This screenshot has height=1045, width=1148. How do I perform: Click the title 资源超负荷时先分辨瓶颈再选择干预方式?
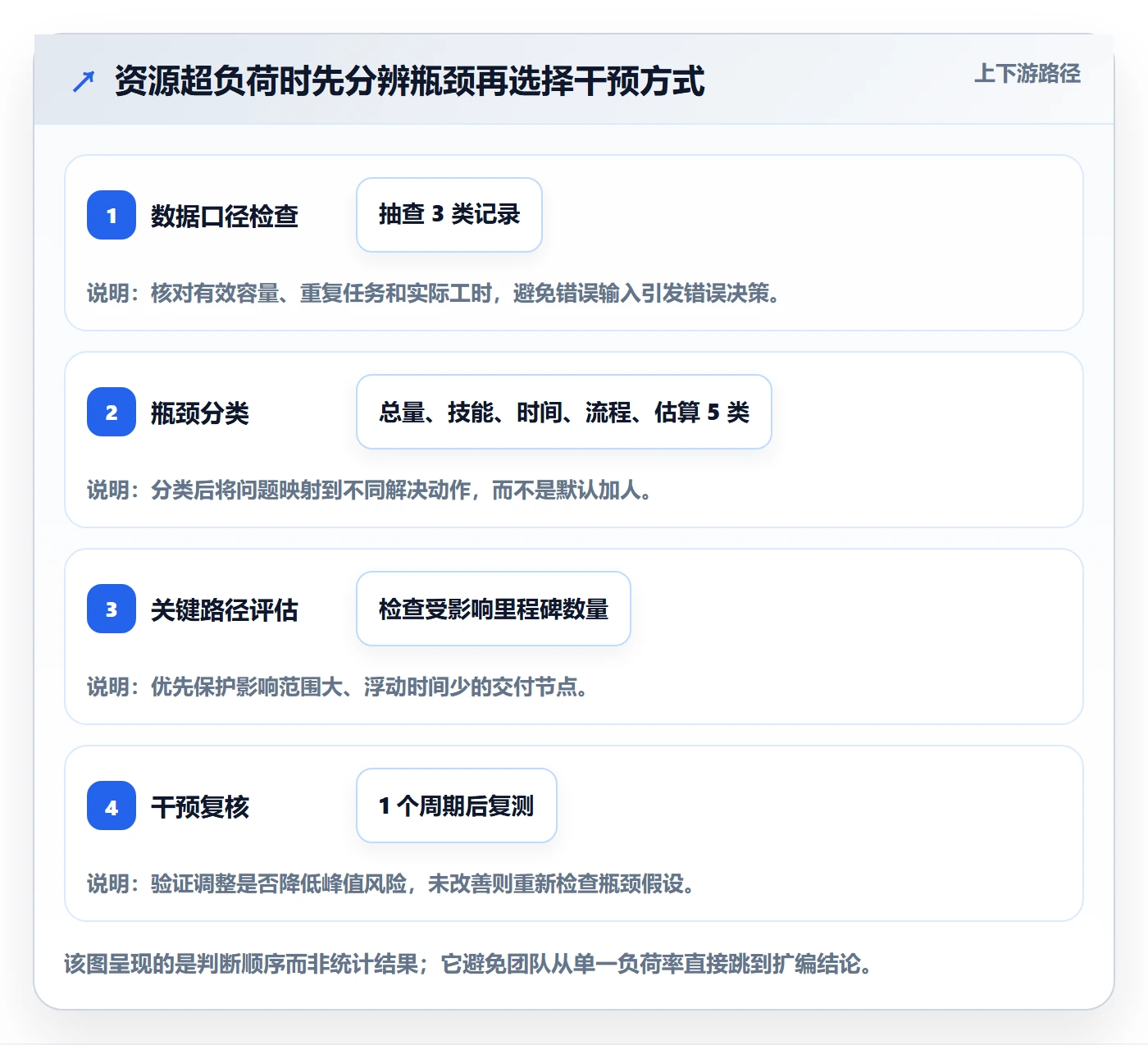(x=410, y=81)
